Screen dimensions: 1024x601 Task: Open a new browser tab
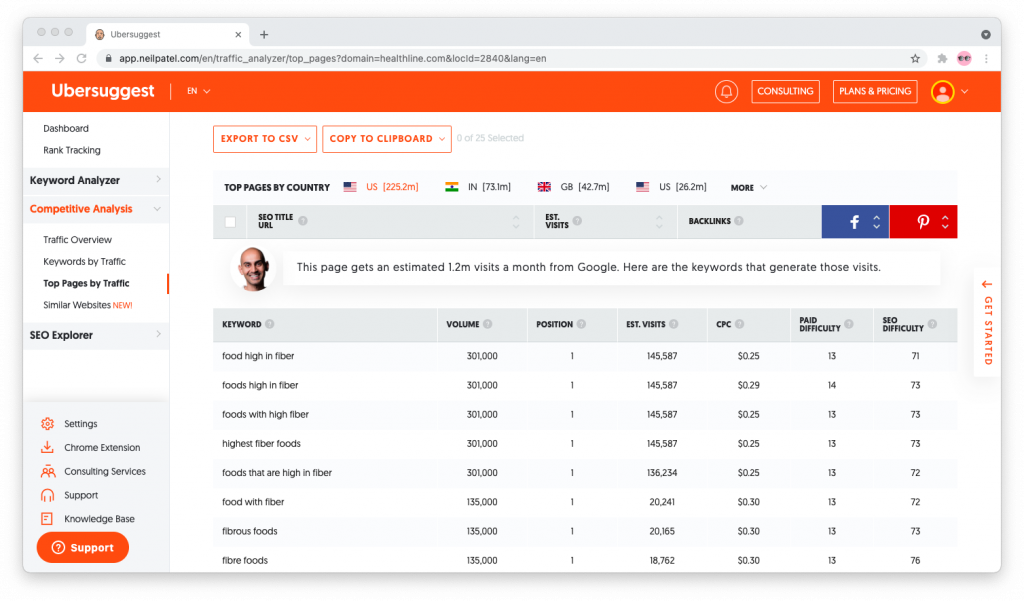[264, 35]
